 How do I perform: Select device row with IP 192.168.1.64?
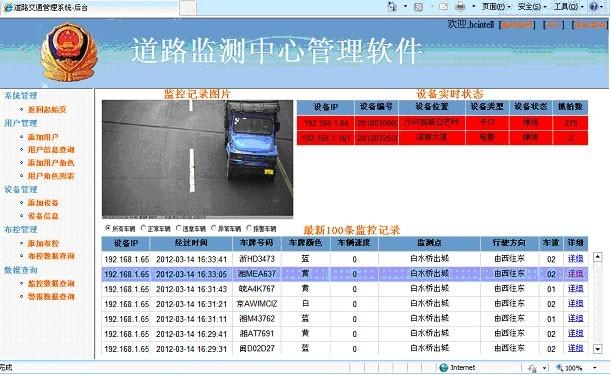point(442,123)
